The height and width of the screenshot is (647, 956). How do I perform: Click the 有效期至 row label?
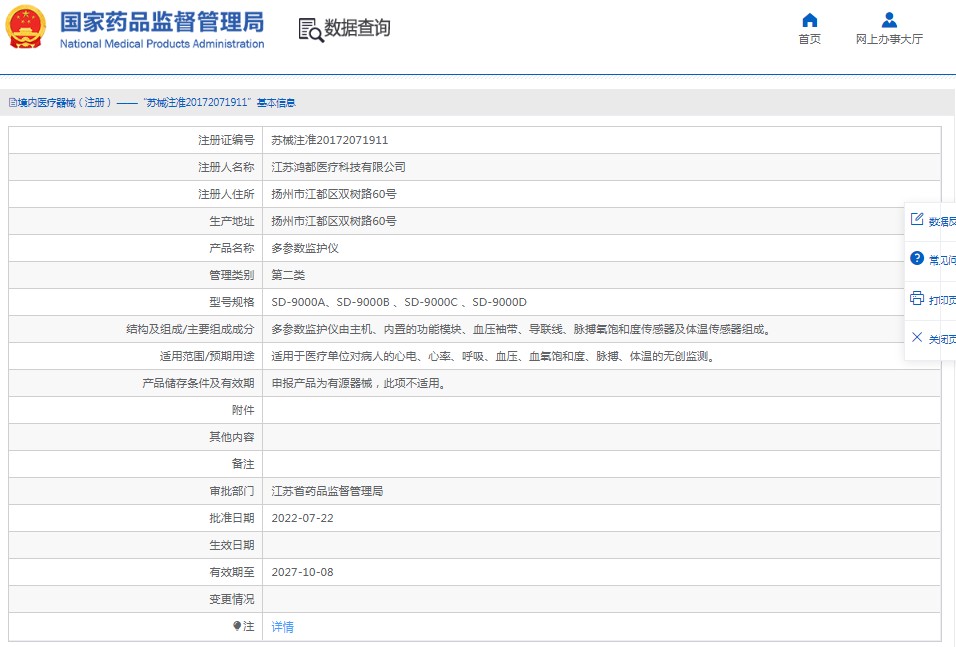coord(232,572)
